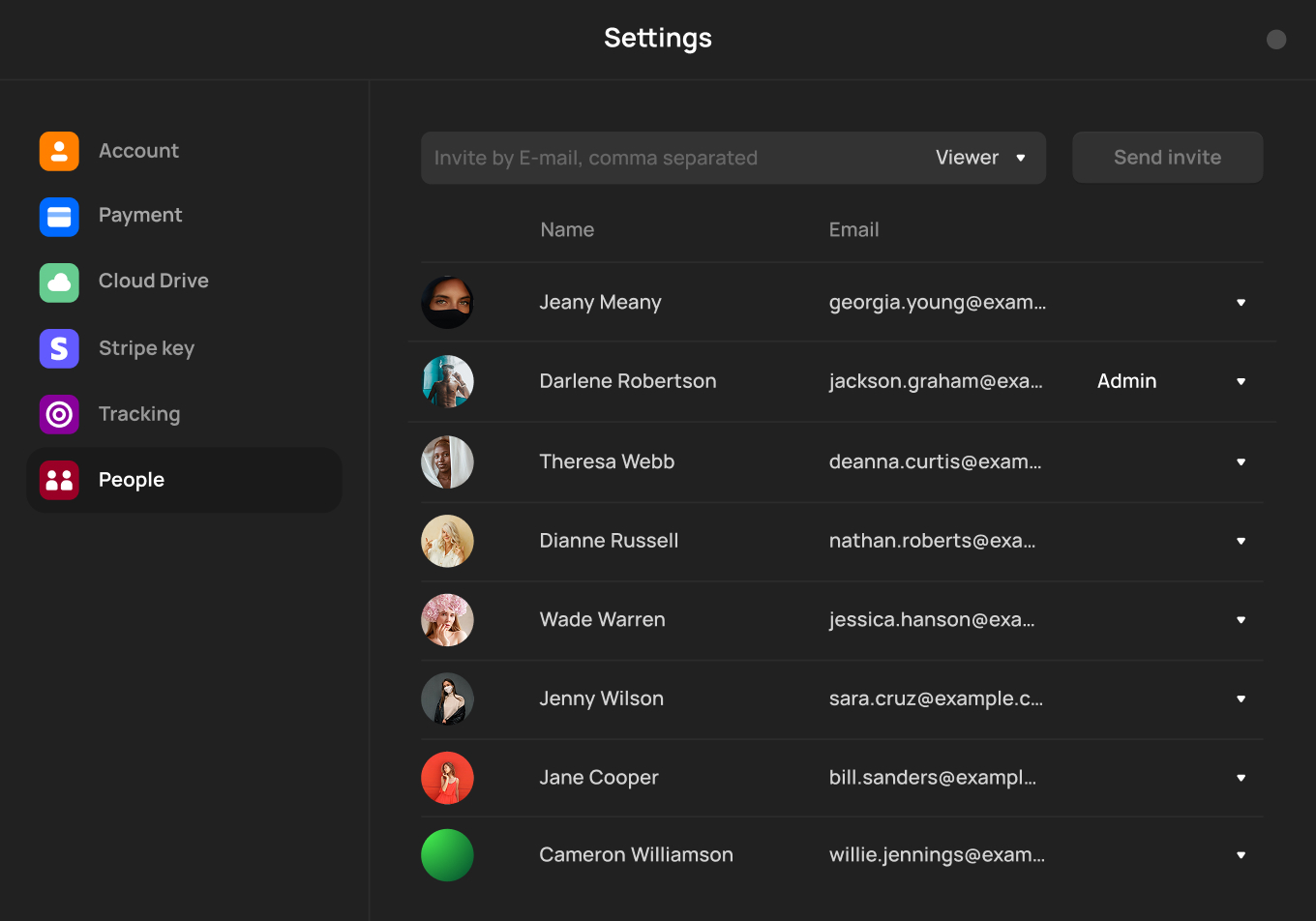Click Jane Cooper's red avatar
The height and width of the screenshot is (921, 1316).
(x=447, y=778)
